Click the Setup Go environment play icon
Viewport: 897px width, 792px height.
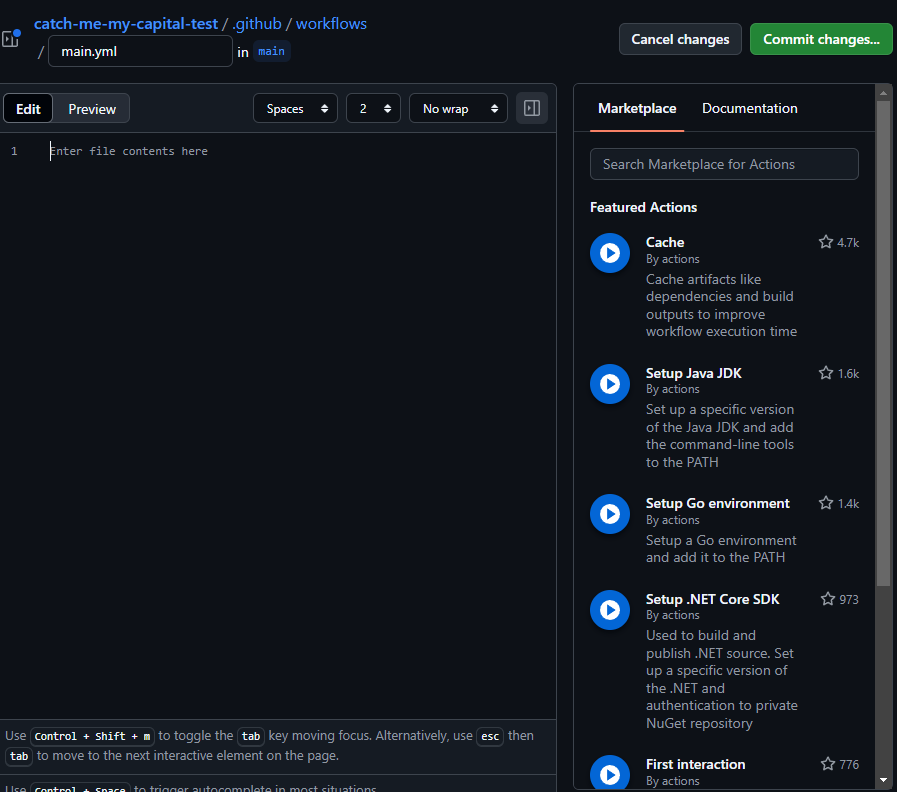pos(610,514)
